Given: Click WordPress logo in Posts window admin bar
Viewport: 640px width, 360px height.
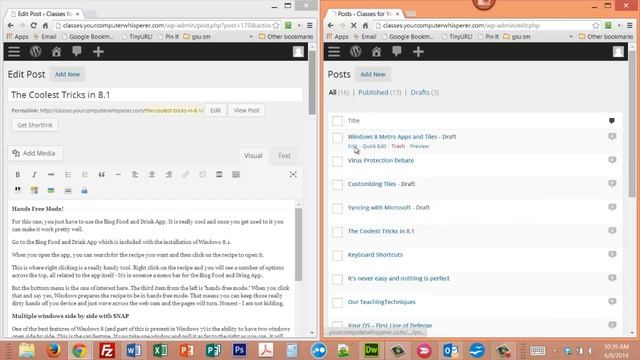Looking at the screenshot, I should [x=356, y=51].
